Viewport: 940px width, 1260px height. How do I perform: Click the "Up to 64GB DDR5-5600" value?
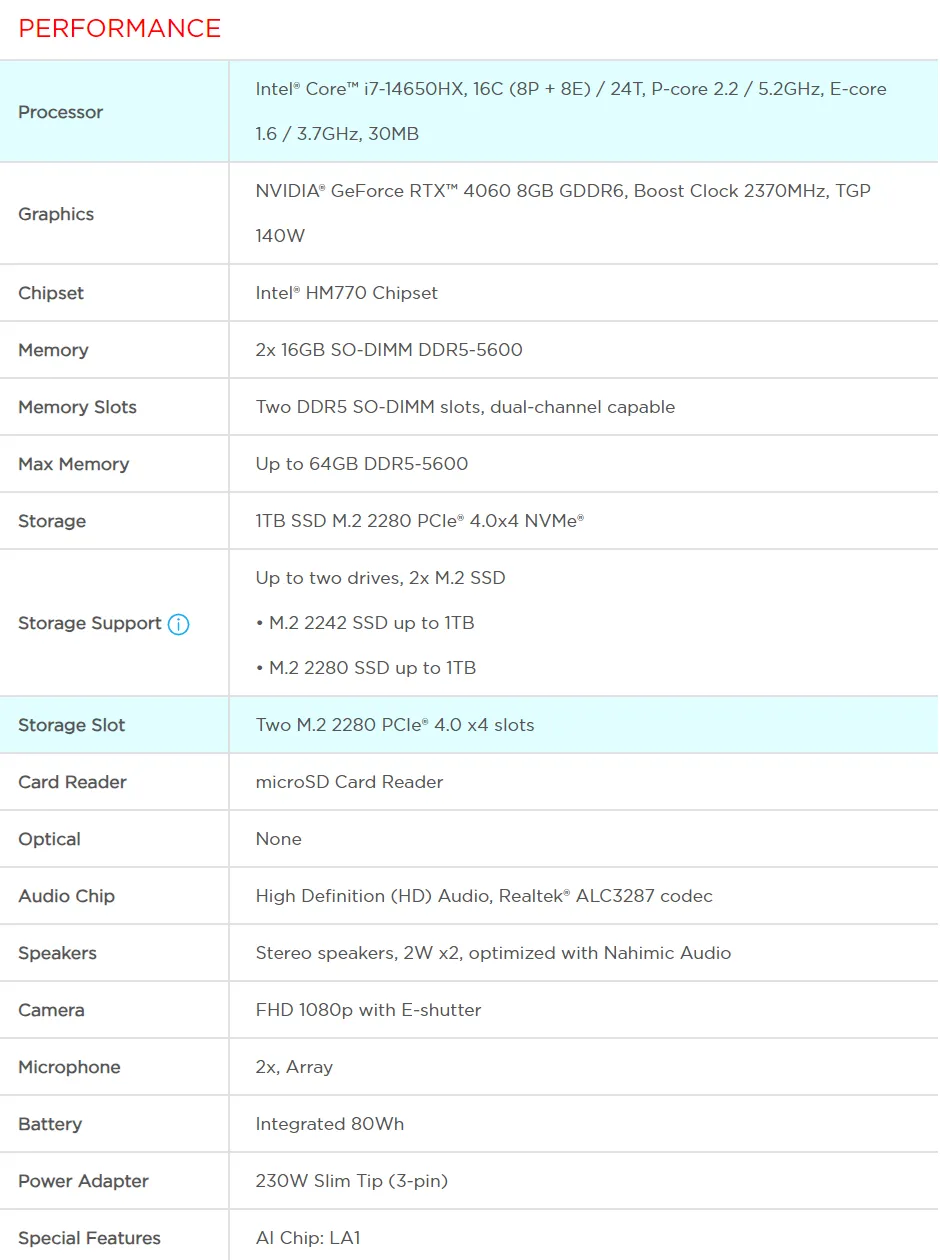pos(362,464)
